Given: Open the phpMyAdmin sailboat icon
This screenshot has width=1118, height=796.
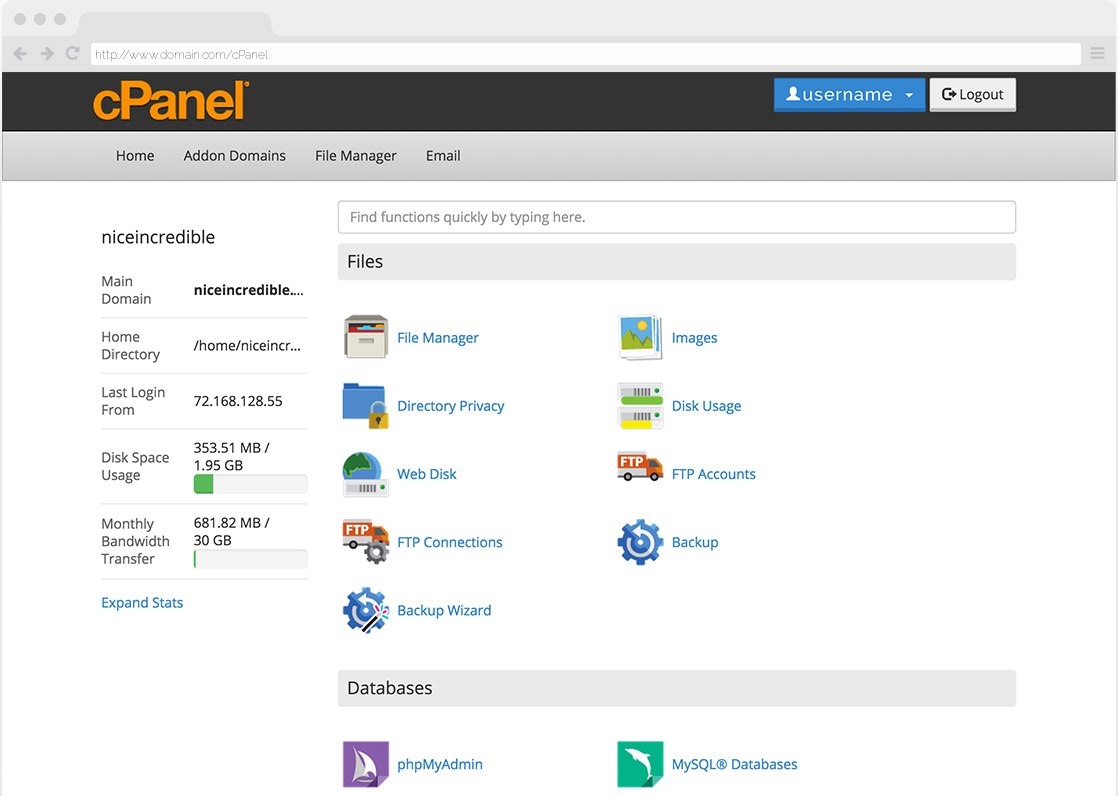Looking at the screenshot, I should (x=365, y=764).
